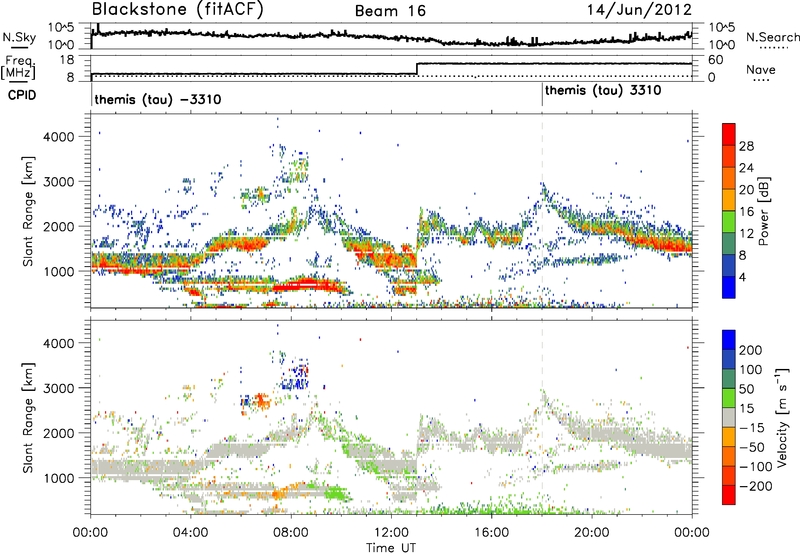
Task: Click the "Freq. [MHz]" axis label
Action: point(18,68)
